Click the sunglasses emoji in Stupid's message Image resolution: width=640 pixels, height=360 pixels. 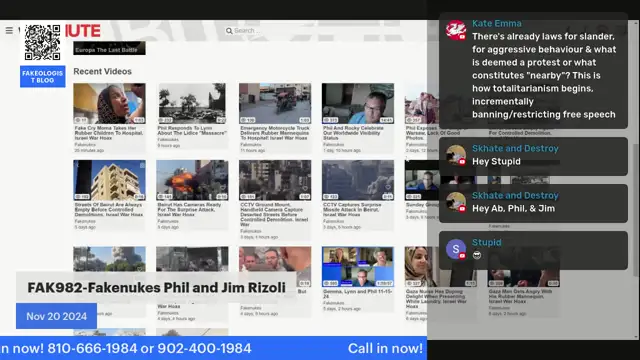click(x=477, y=256)
